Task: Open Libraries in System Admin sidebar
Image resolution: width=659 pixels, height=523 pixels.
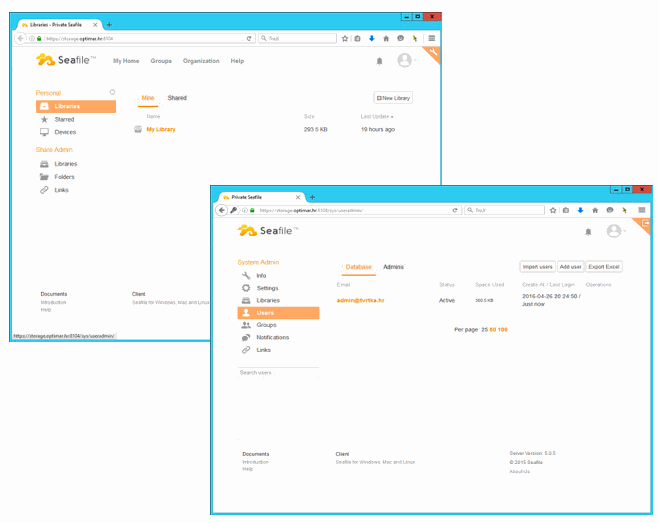Action: pyautogui.click(x=268, y=300)
